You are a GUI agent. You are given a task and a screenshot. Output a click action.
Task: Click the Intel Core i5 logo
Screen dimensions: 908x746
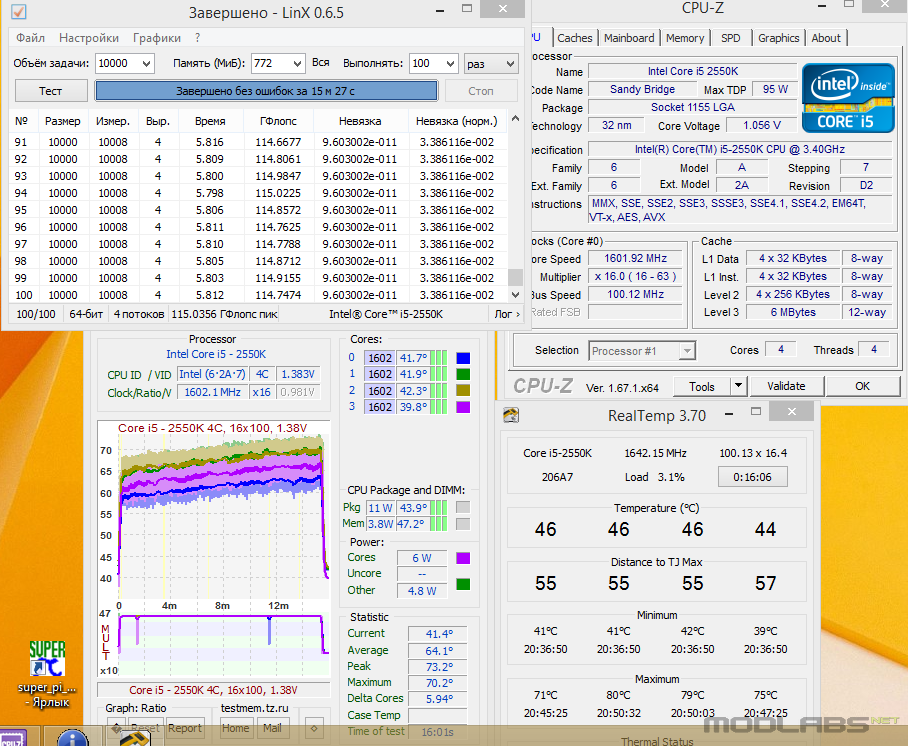(848, 98)
